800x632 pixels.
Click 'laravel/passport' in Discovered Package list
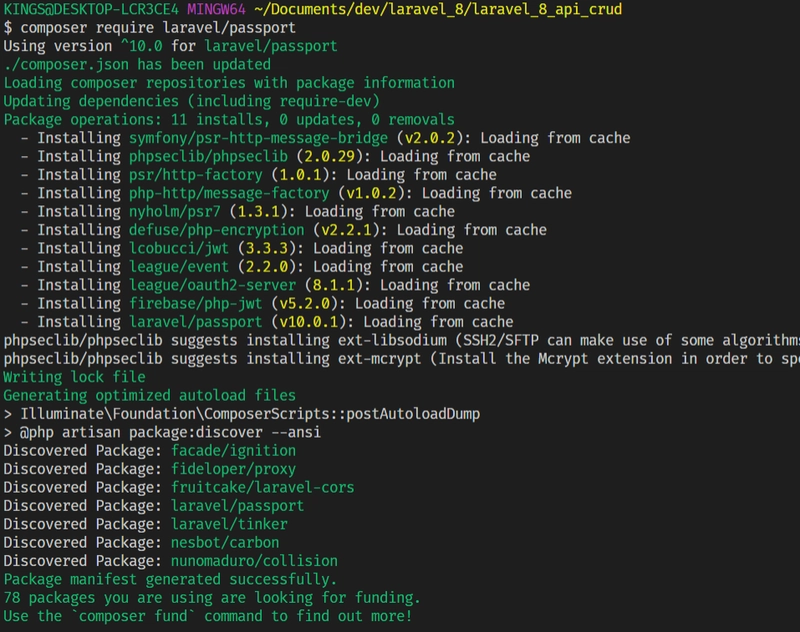click(x=237, y=505)
